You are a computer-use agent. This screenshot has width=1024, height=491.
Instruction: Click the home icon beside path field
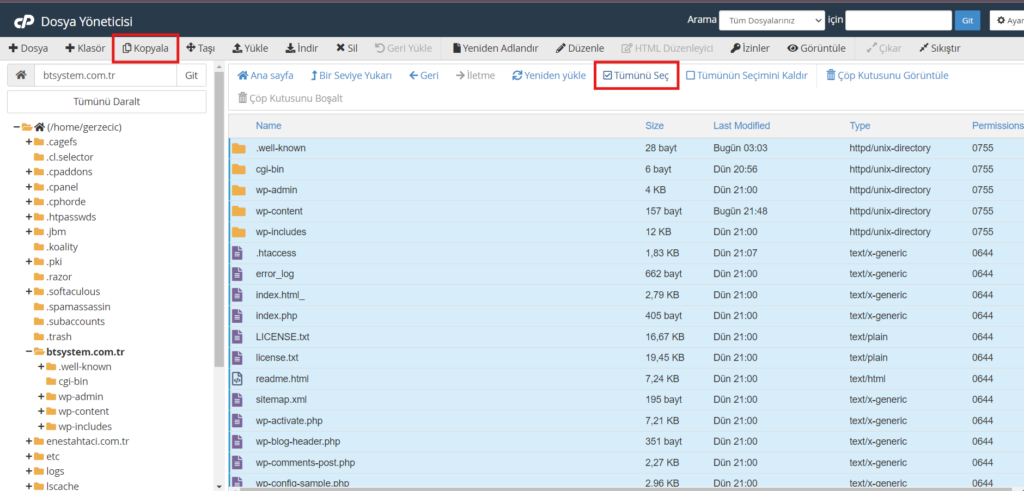21,75
